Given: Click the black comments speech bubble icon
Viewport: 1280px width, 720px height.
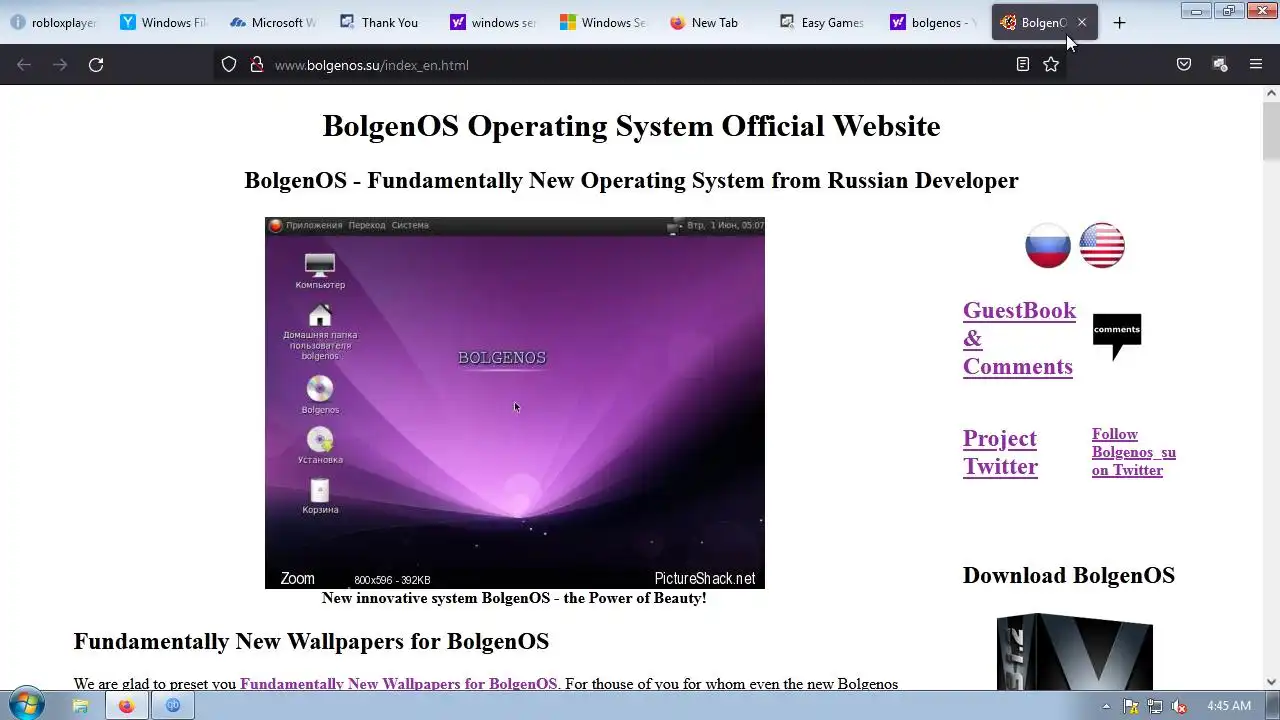Looking at the screenshot, I should pos(1117,337).
